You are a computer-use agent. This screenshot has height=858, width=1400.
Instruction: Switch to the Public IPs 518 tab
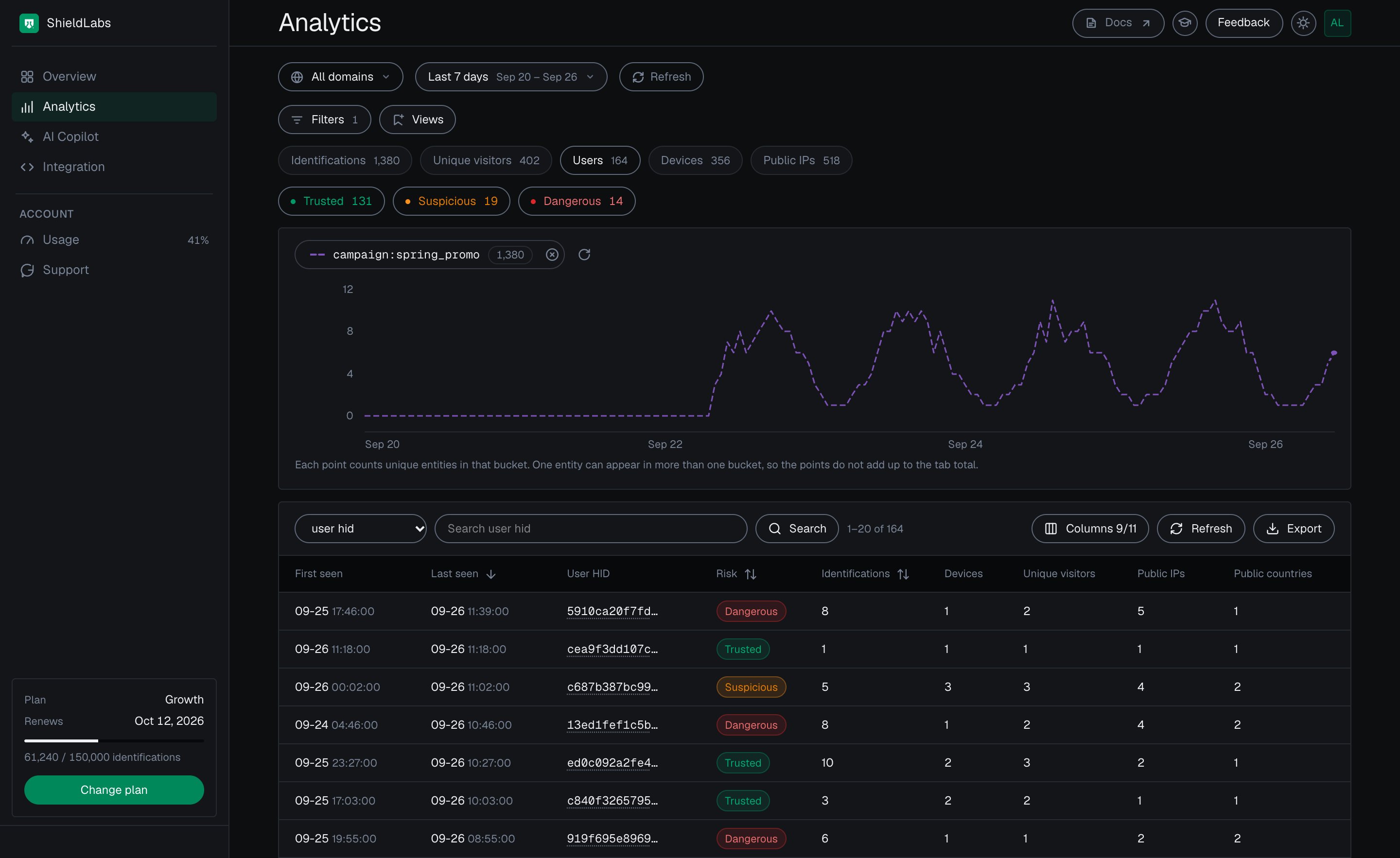801,161
